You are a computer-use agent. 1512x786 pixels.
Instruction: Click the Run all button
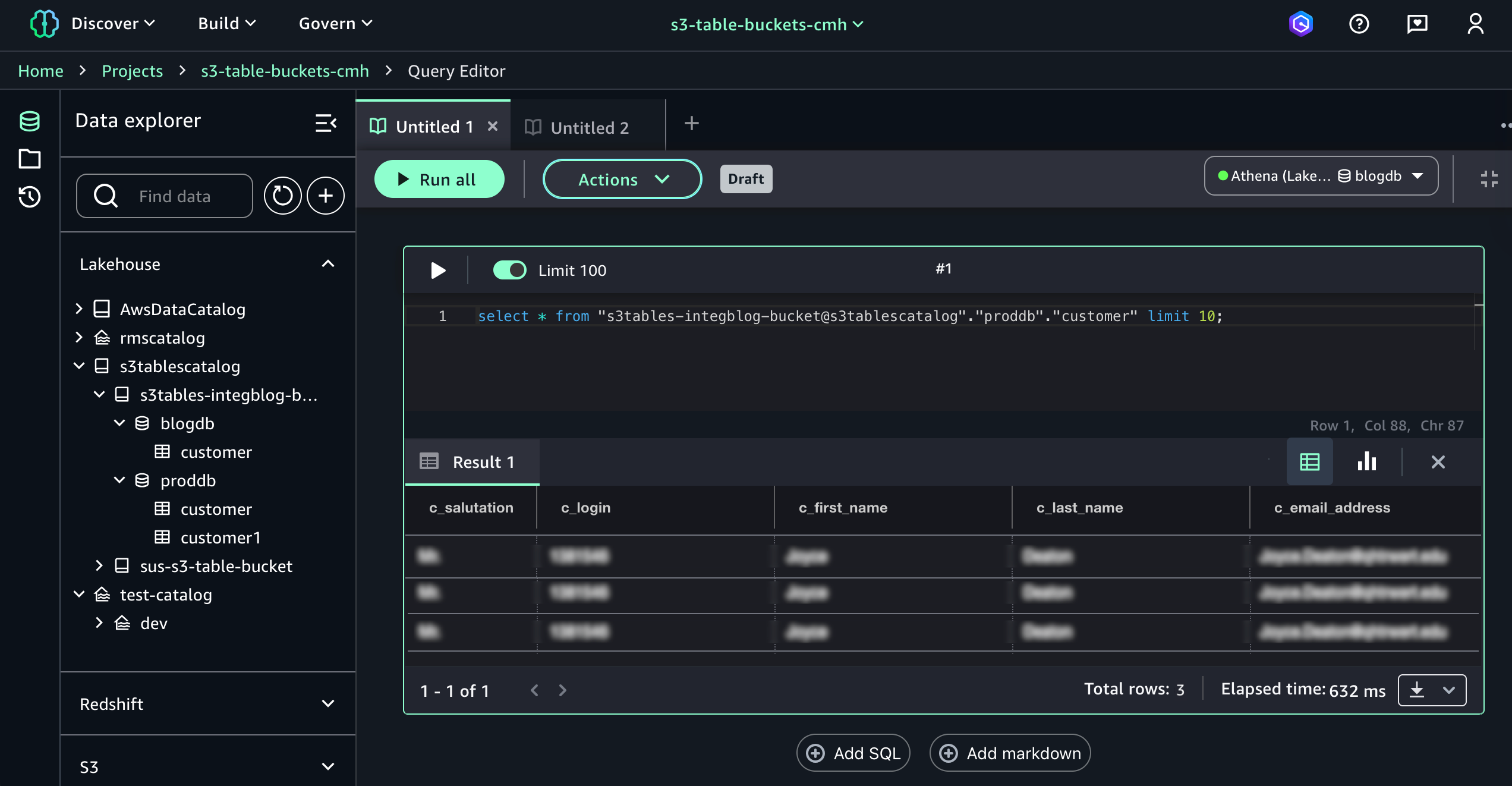tap(439, 179)
